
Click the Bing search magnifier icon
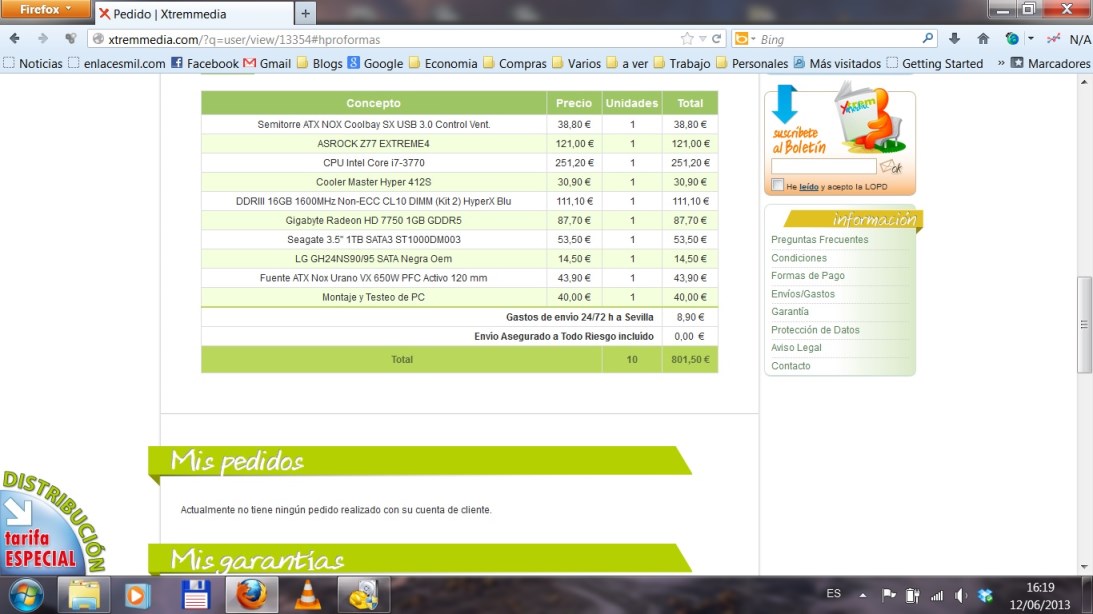pyautogui.click(x=927, y=39)
